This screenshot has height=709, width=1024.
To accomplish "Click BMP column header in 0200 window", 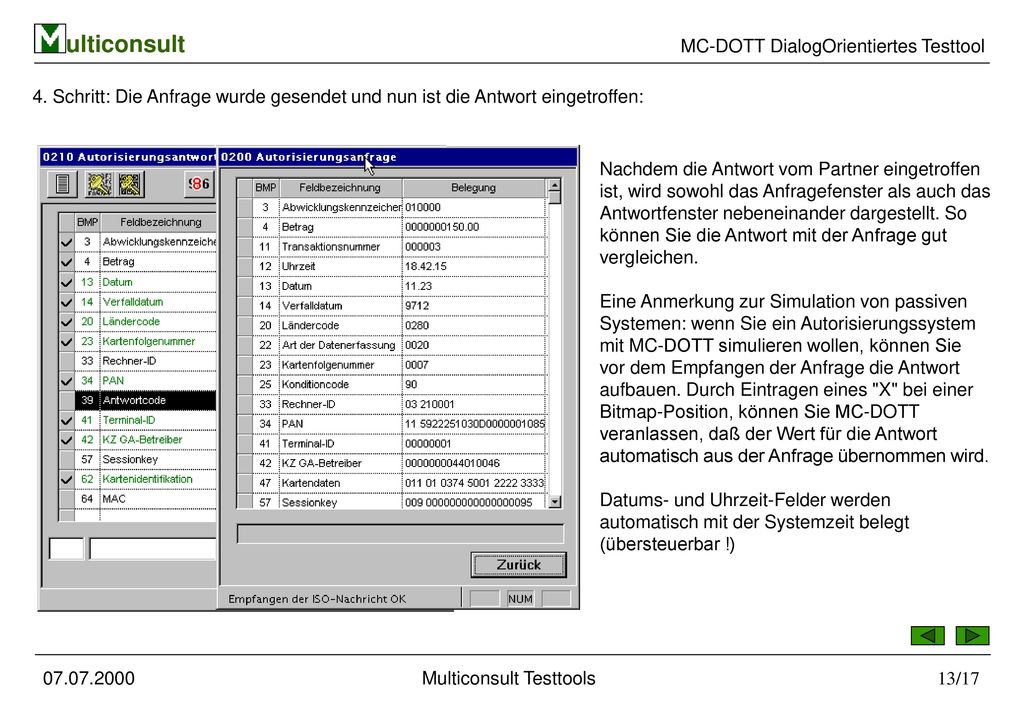I will pyautogui.click(x=265, y=188).
